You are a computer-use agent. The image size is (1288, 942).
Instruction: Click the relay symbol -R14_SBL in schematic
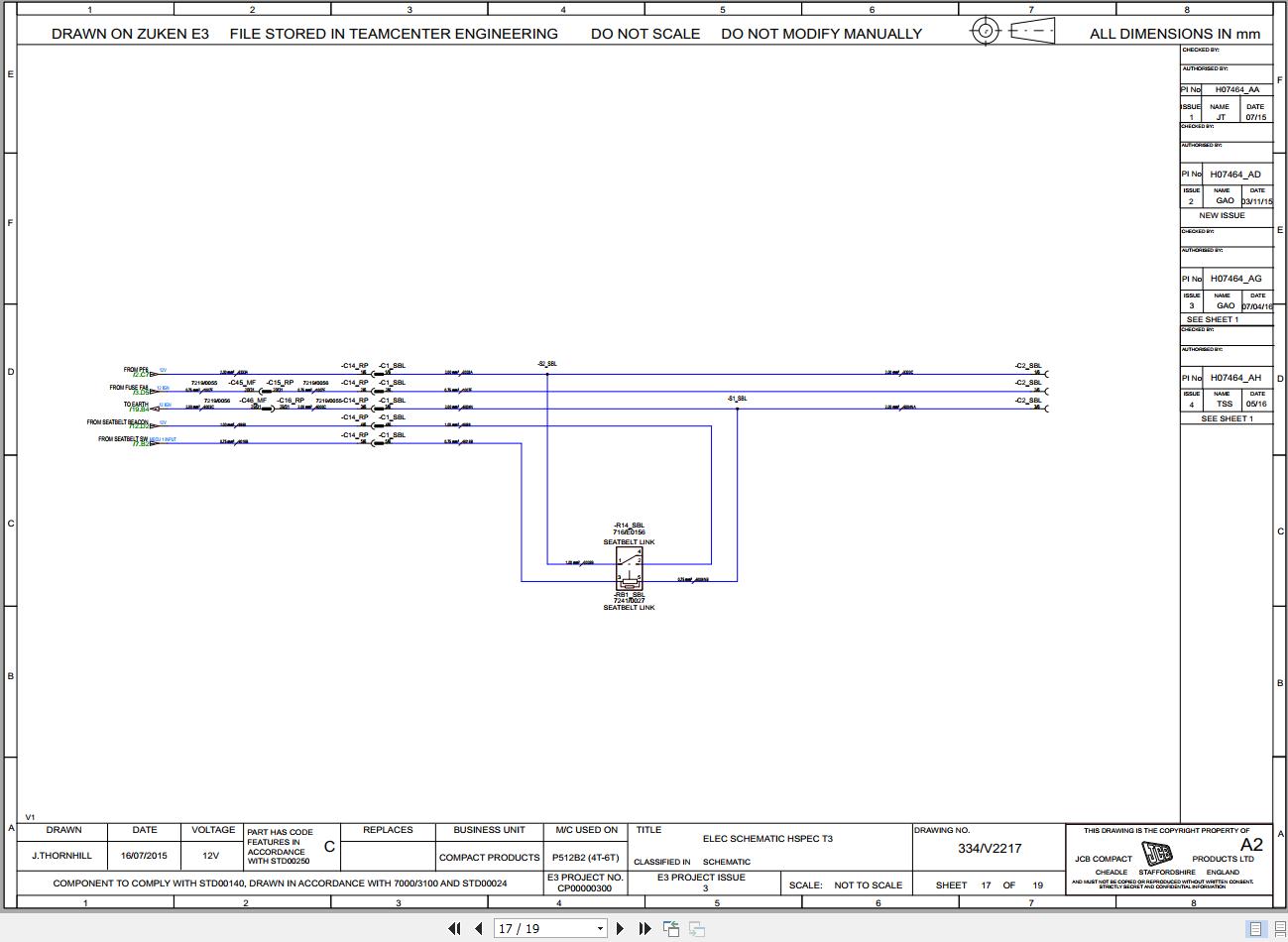tap(629, 568)
